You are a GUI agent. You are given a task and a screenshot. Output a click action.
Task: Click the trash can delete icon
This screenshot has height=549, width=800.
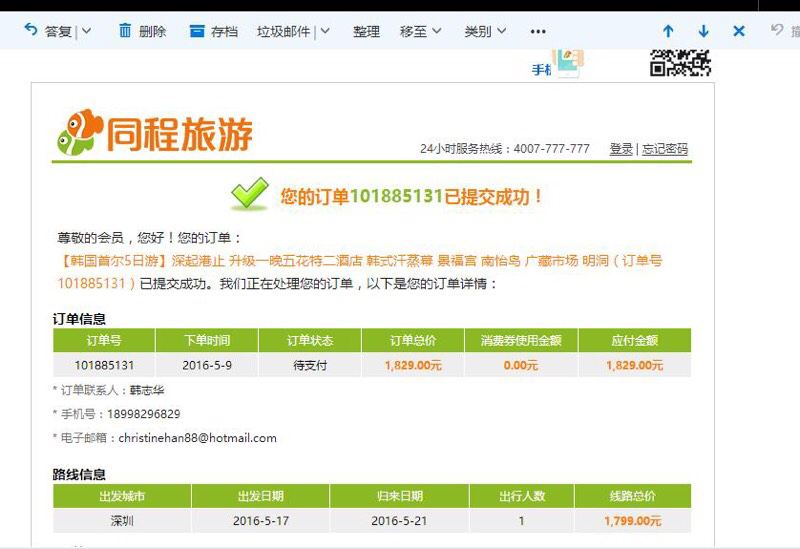pos(125,31)
